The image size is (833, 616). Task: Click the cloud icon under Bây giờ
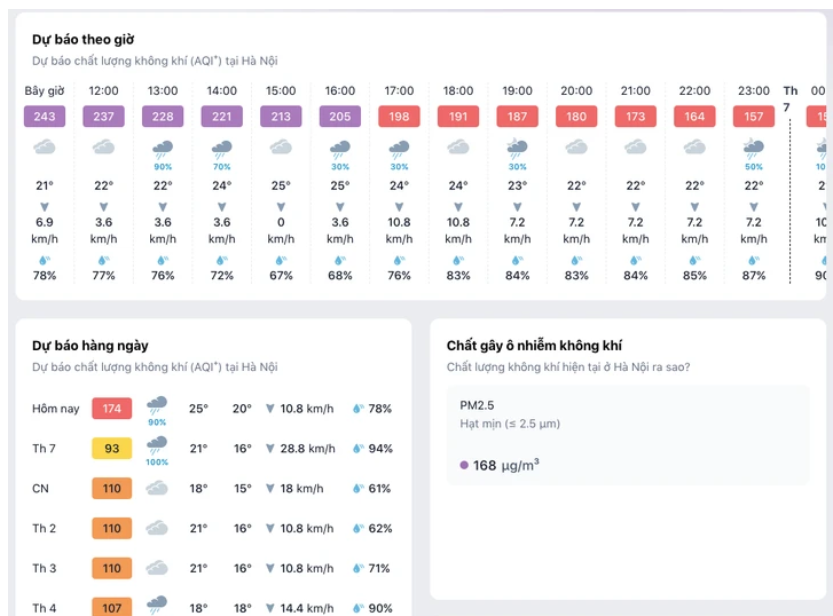point(44,148)
